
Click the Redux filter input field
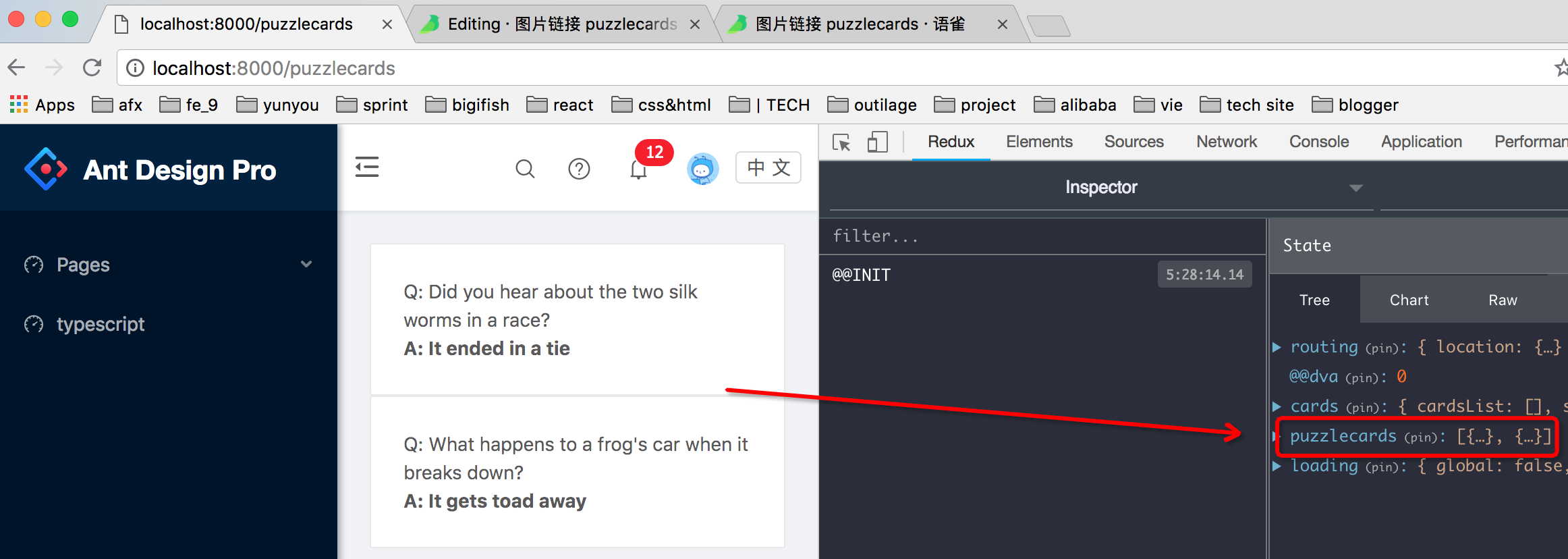coord(1042,236)
